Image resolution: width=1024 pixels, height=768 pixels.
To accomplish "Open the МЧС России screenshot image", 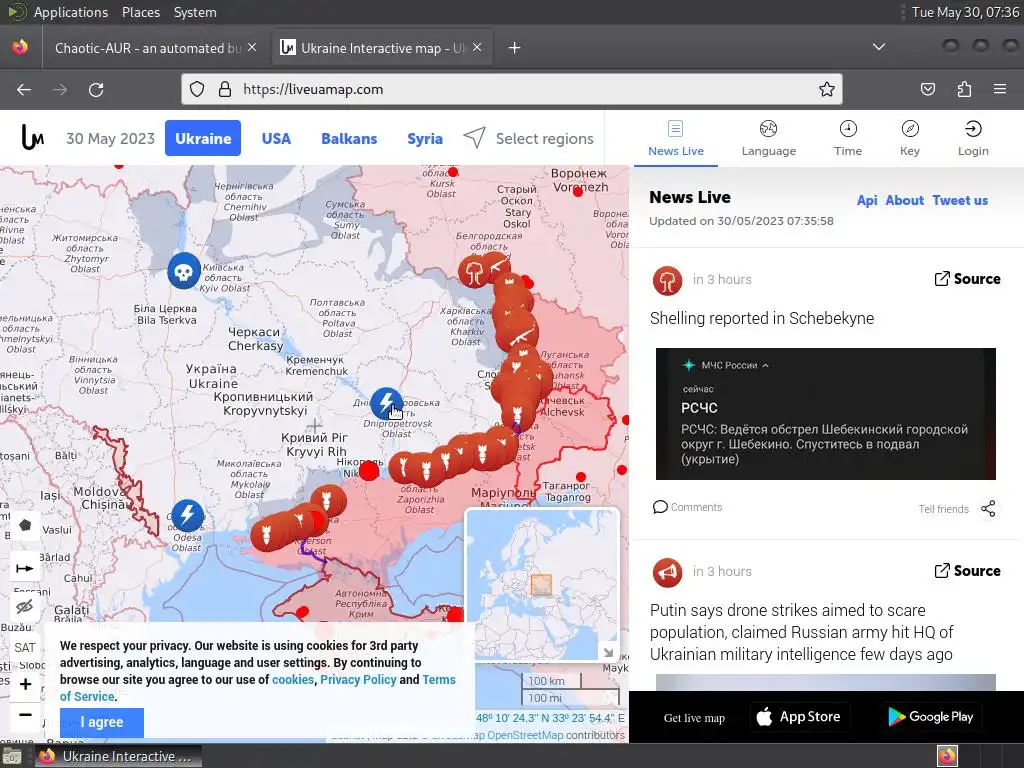I will pyautogui.click(x=825, y=414).
